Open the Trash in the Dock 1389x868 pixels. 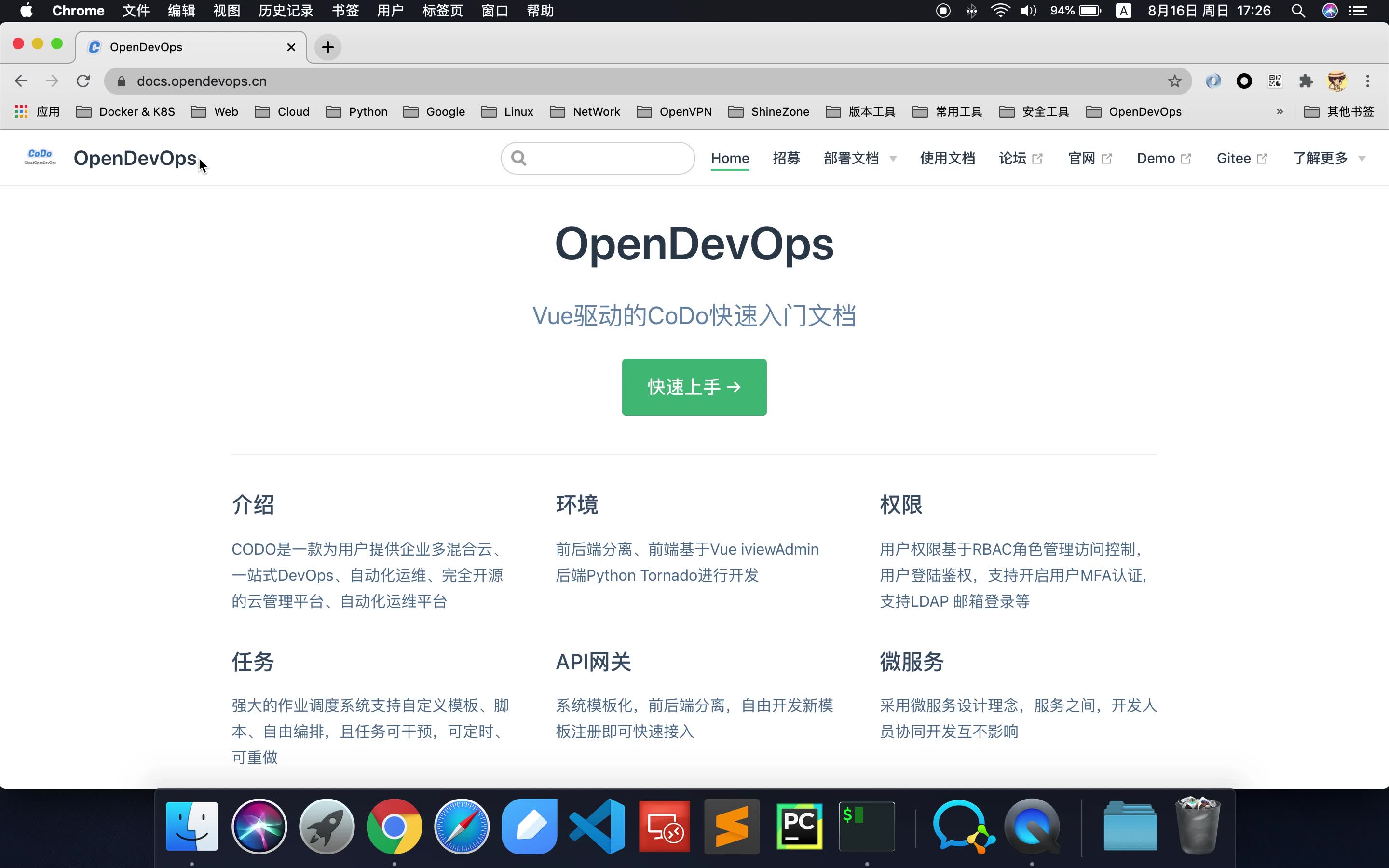tap(1198, 826)
